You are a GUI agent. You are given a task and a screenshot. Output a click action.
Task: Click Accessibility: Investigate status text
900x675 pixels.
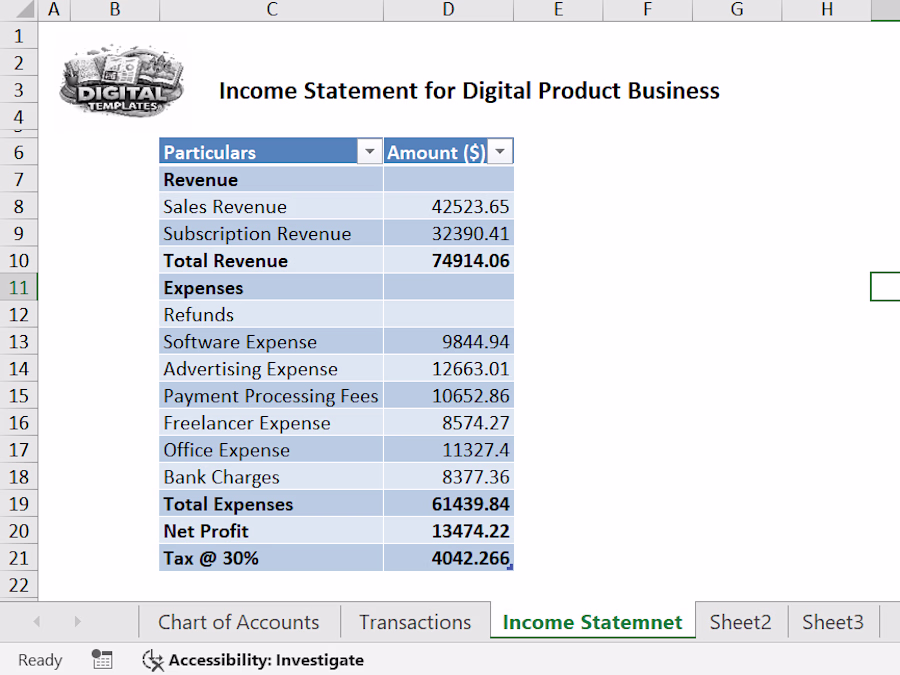pos(266,660)
